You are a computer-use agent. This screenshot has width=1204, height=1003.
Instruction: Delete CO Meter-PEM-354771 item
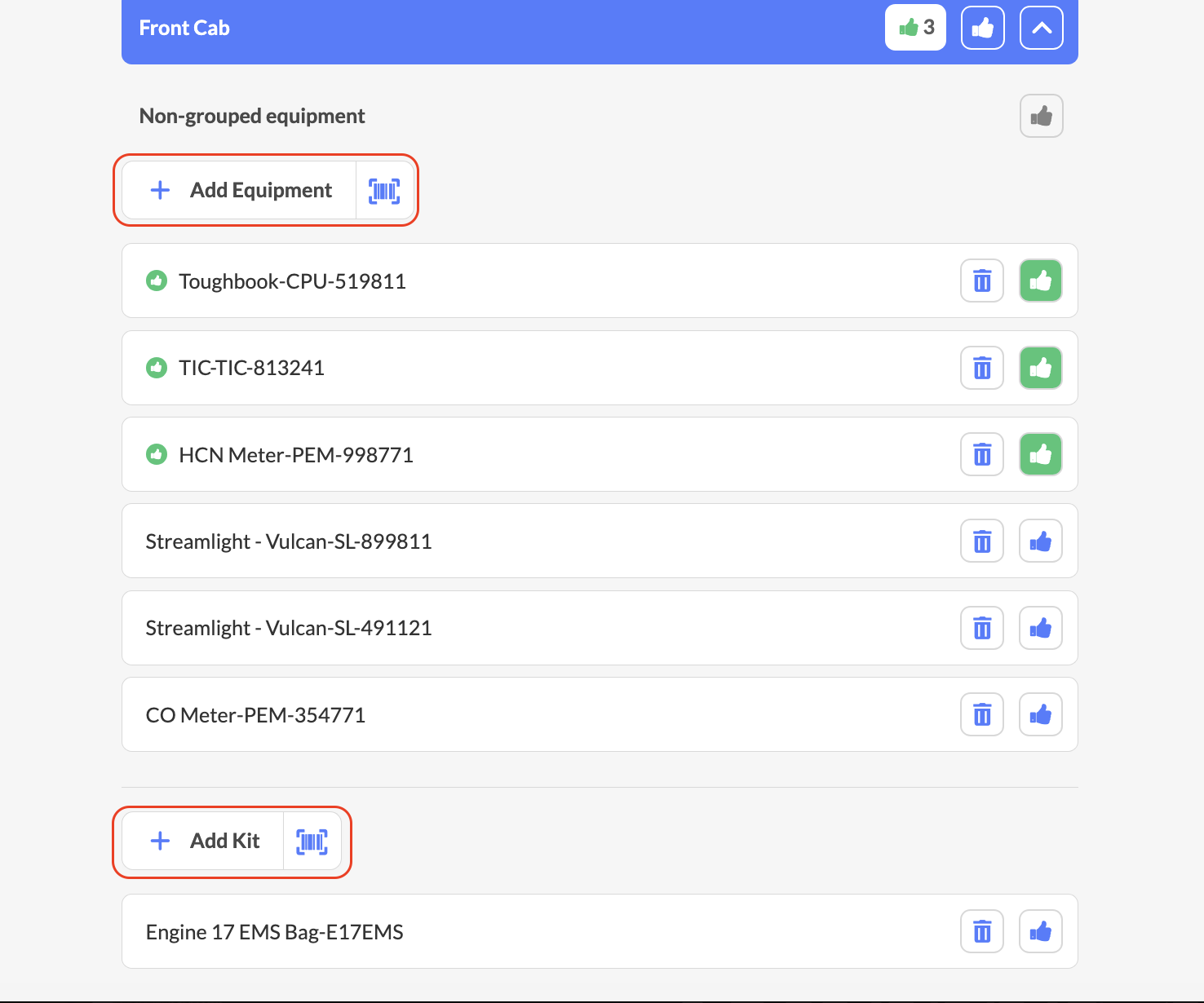coord(982,714)
